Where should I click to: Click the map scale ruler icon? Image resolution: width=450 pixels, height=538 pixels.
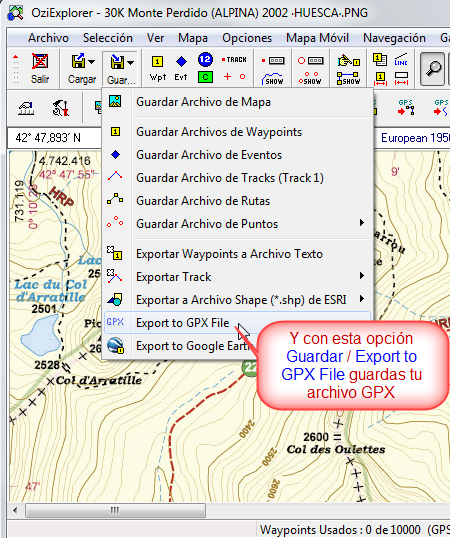click(26, 108)
